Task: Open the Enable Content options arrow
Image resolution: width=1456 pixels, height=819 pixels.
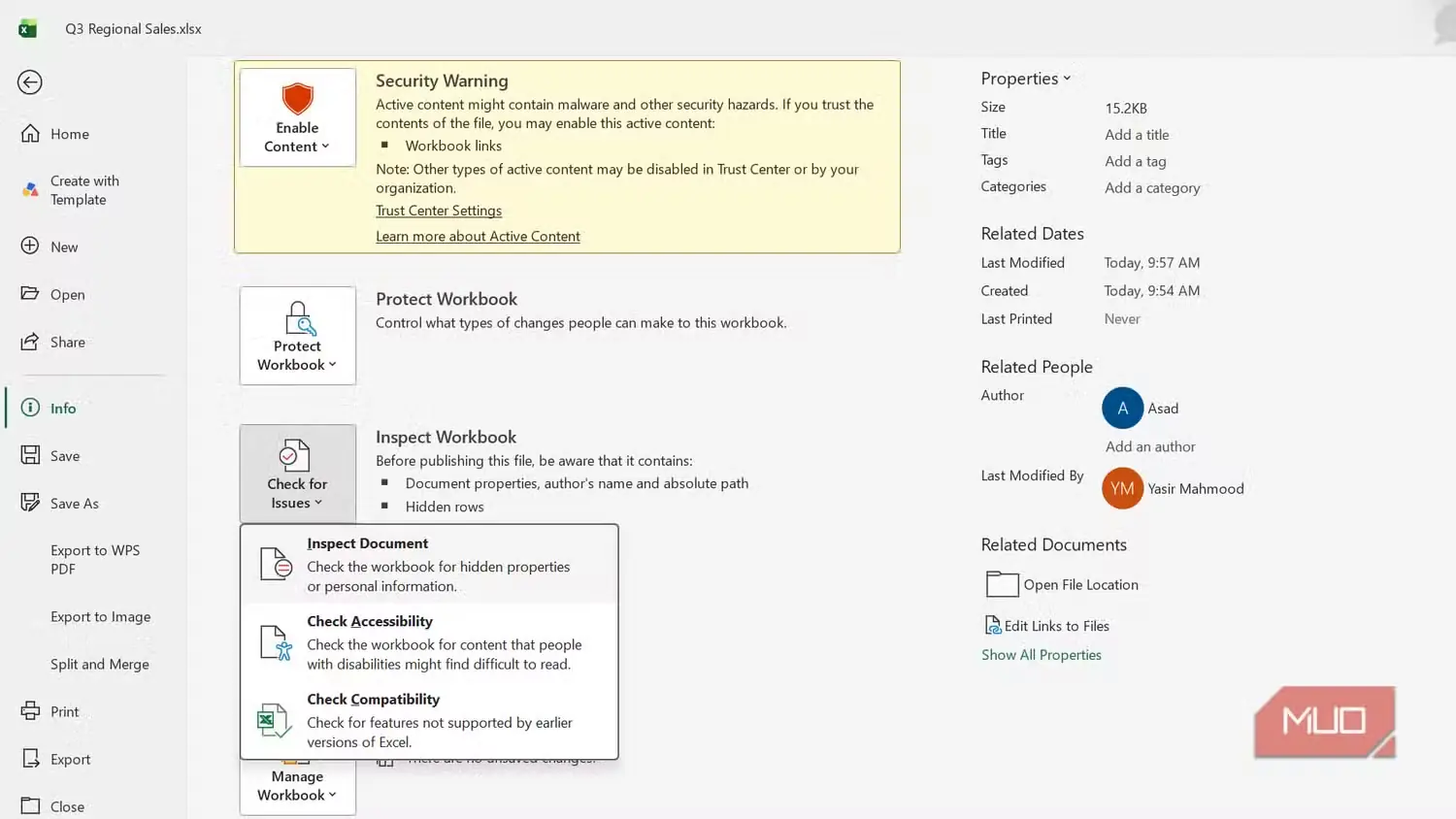Action: 325,147
